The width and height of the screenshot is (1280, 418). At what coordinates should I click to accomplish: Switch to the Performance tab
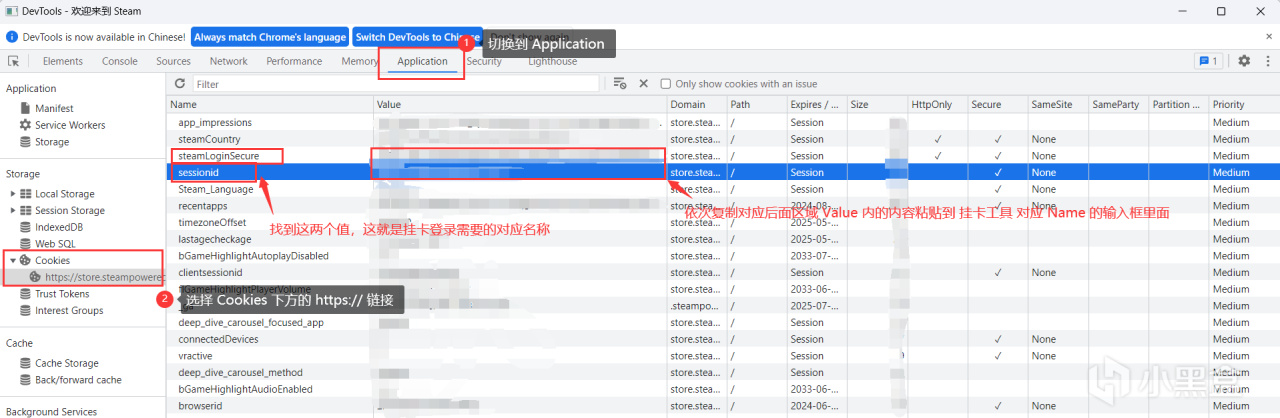(x=294, y=61)
